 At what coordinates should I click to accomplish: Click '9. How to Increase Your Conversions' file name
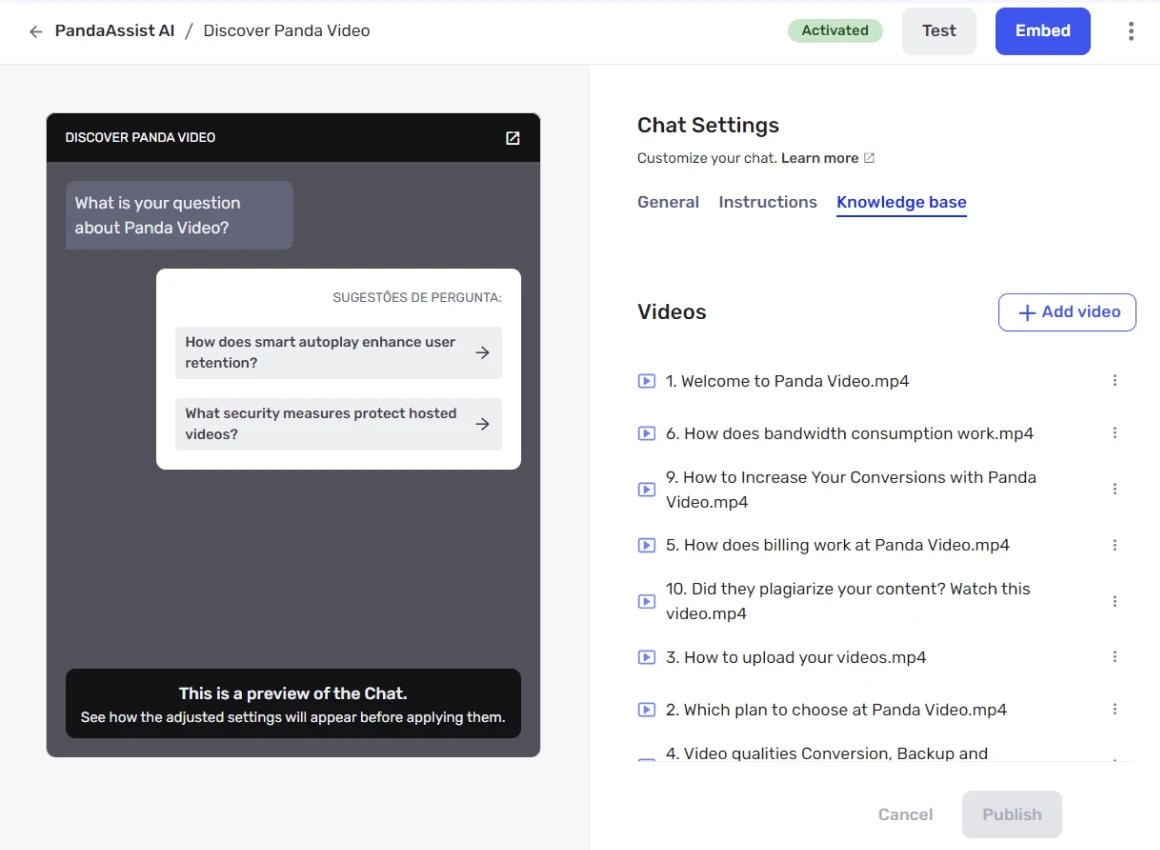click(851, 490)
